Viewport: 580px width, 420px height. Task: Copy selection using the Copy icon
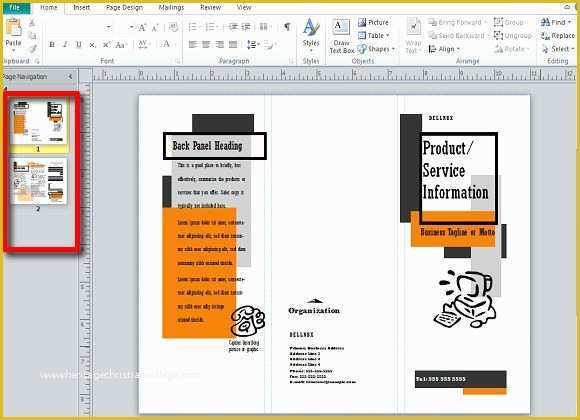click(32, 36)
